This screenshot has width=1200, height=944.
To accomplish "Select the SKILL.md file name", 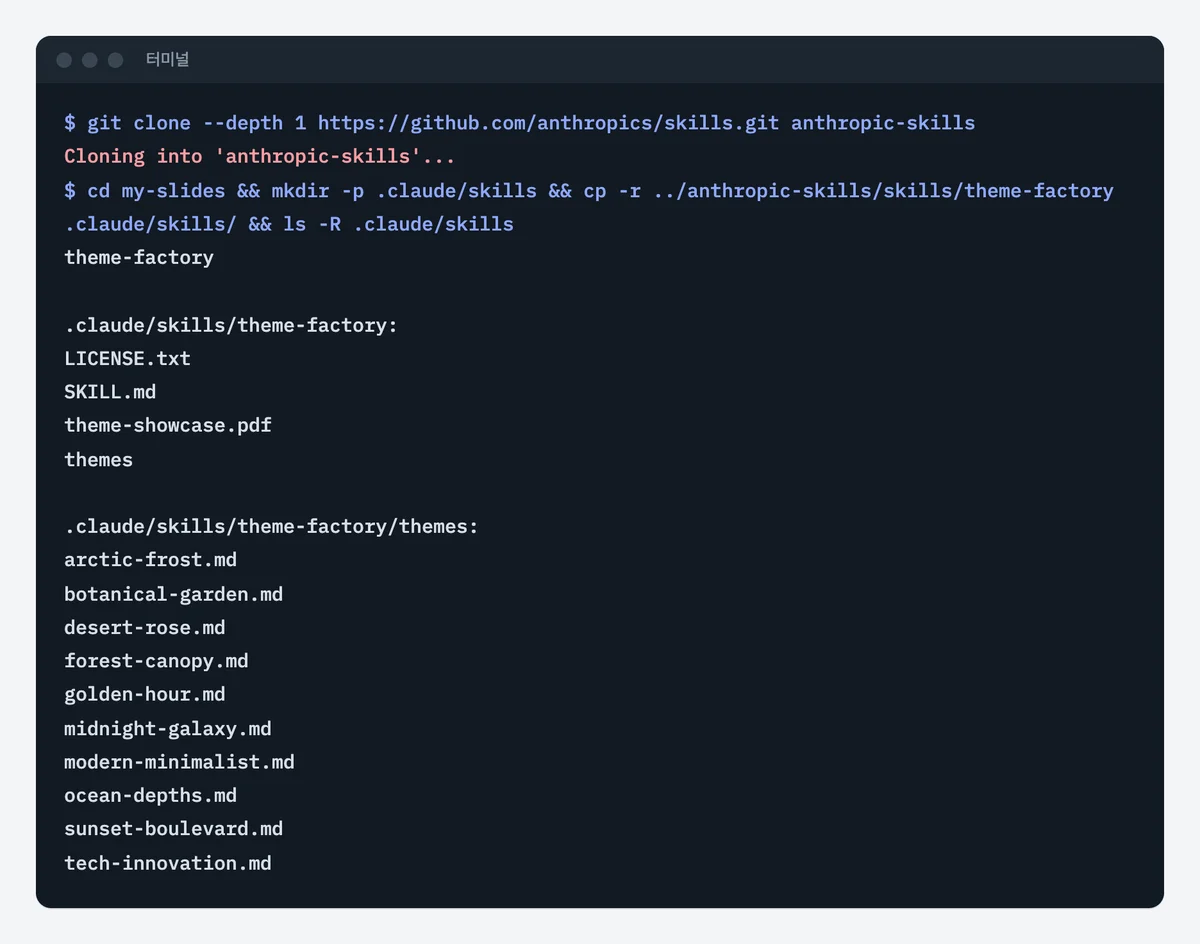I will click(110, 392).
